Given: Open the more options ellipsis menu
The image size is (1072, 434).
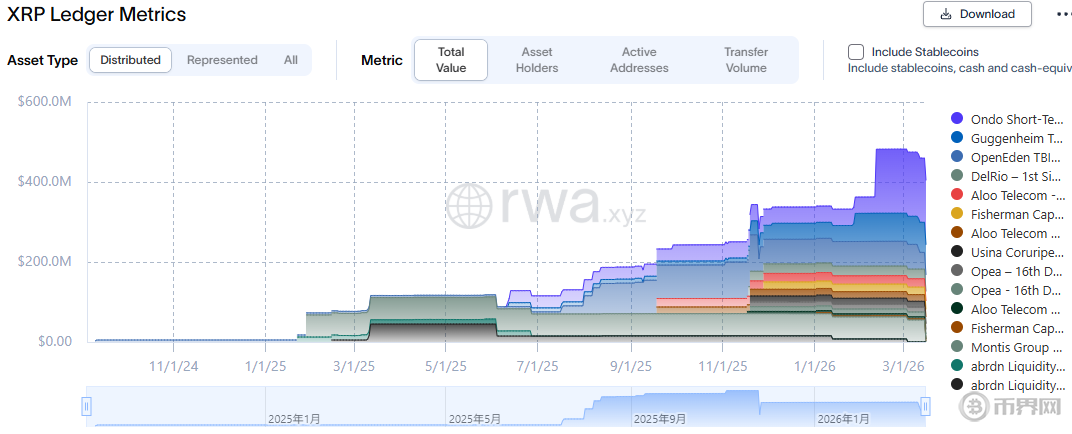Looking at the screenshot, I should [x=1063, y=14].
